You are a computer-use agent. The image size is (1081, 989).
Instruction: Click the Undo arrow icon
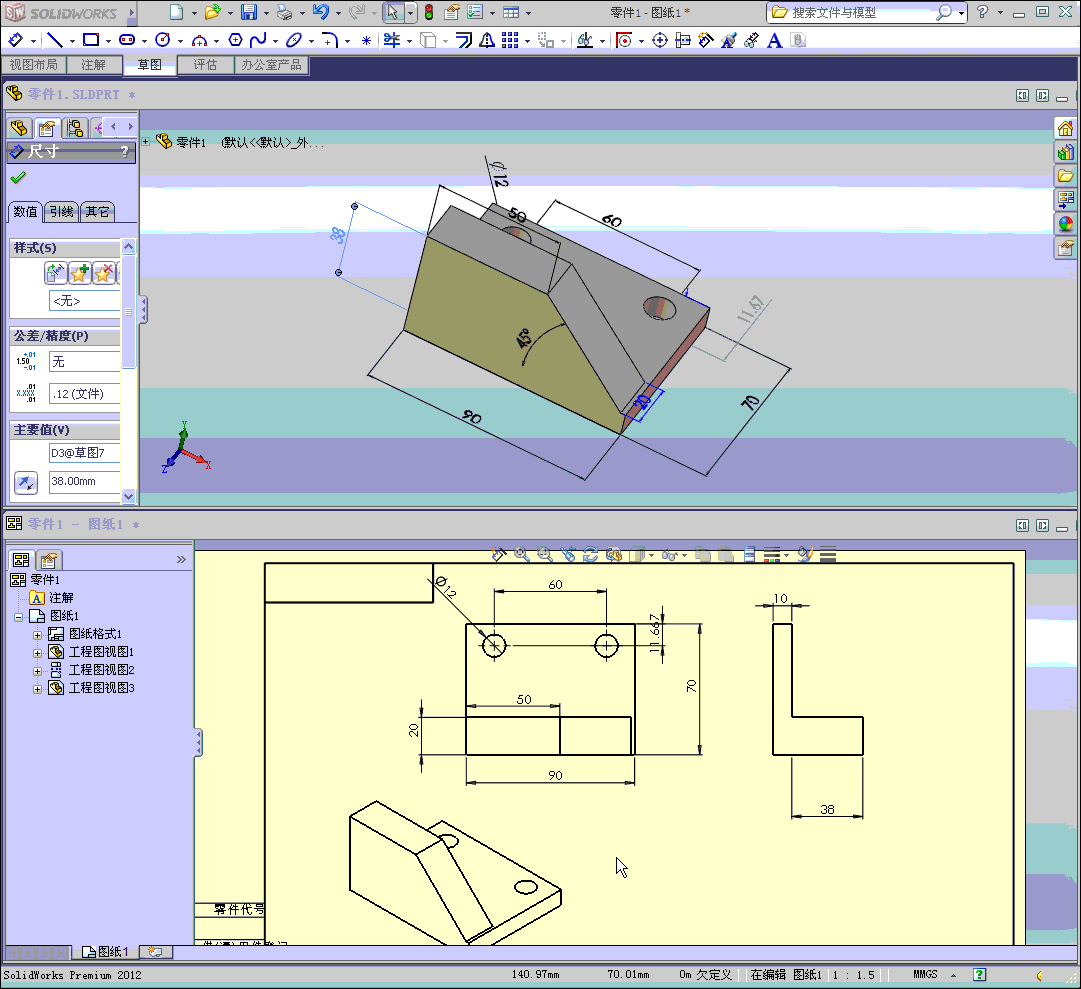pyautogui.click(x=321, y=12)
